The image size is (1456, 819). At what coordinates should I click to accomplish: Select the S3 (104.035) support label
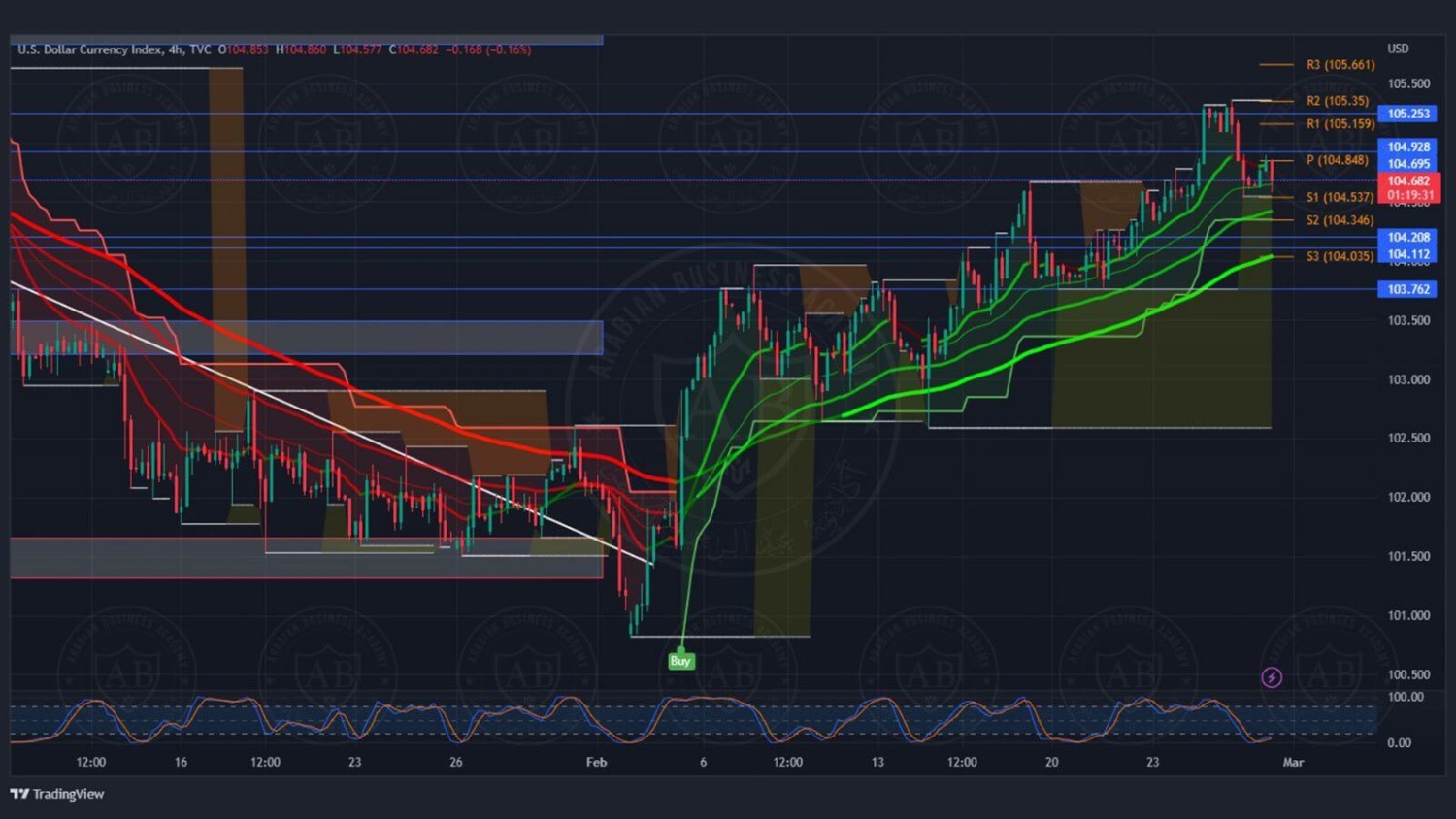[x=1340, y=257]
